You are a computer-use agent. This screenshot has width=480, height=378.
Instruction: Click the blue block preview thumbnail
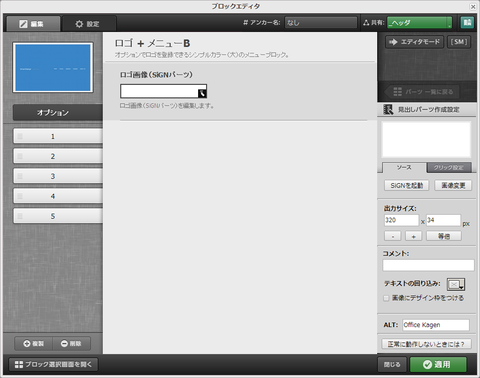53,68
